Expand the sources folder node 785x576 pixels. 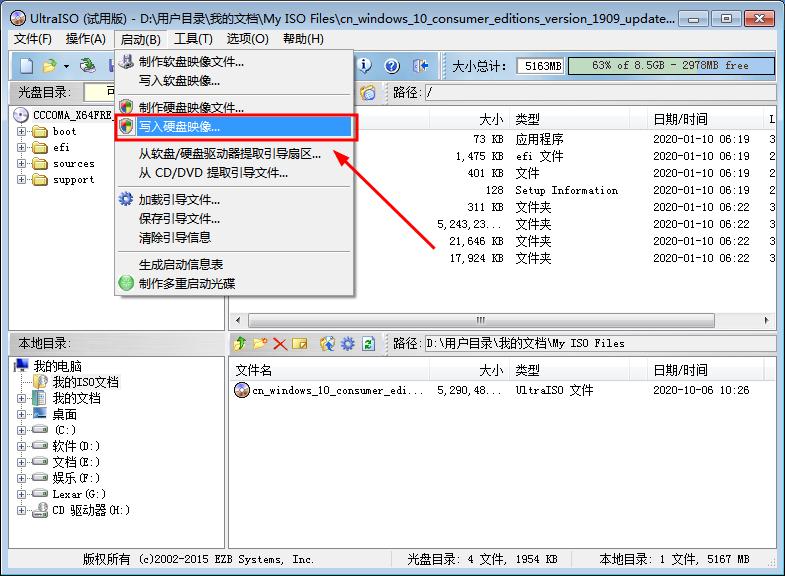(21, 164)
